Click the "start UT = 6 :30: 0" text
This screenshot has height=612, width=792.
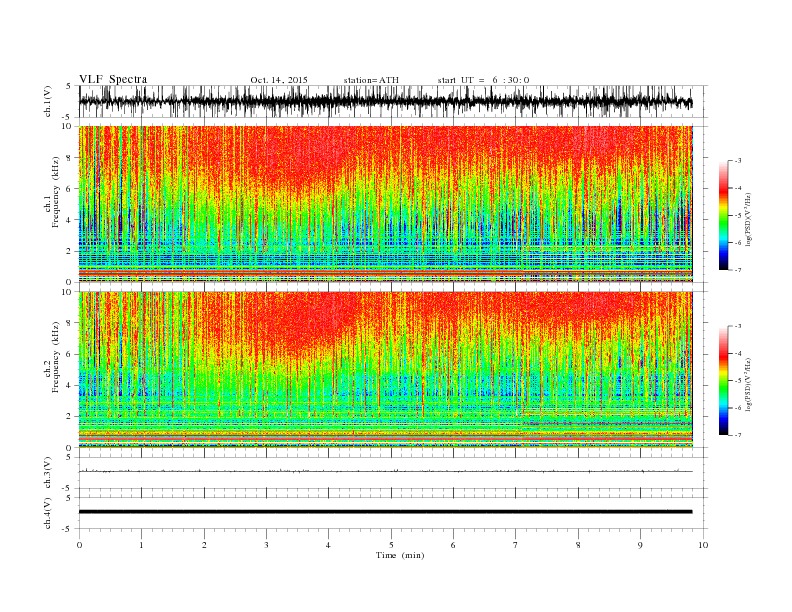(483, 80)
